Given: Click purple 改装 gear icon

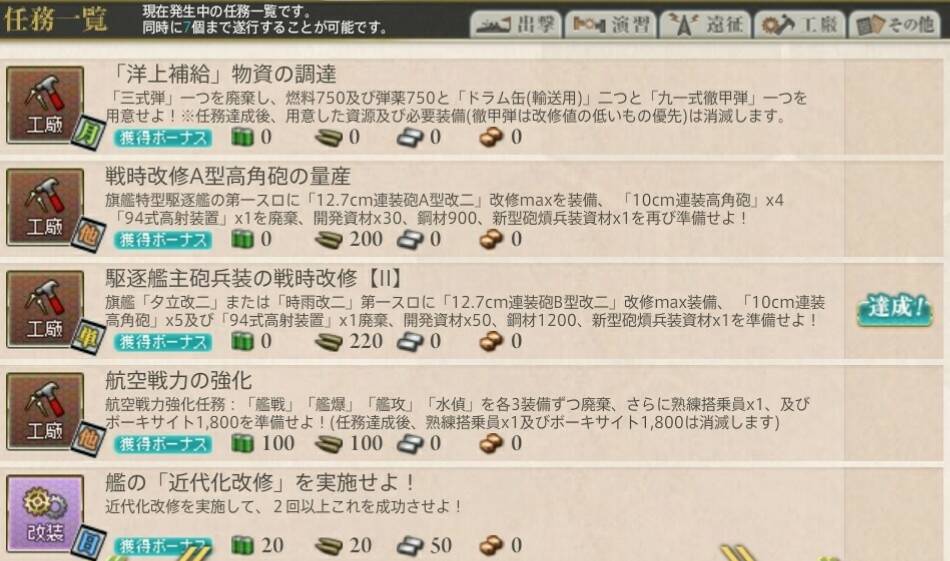Looking at the screenshot, I should click(x=45, y=514).
